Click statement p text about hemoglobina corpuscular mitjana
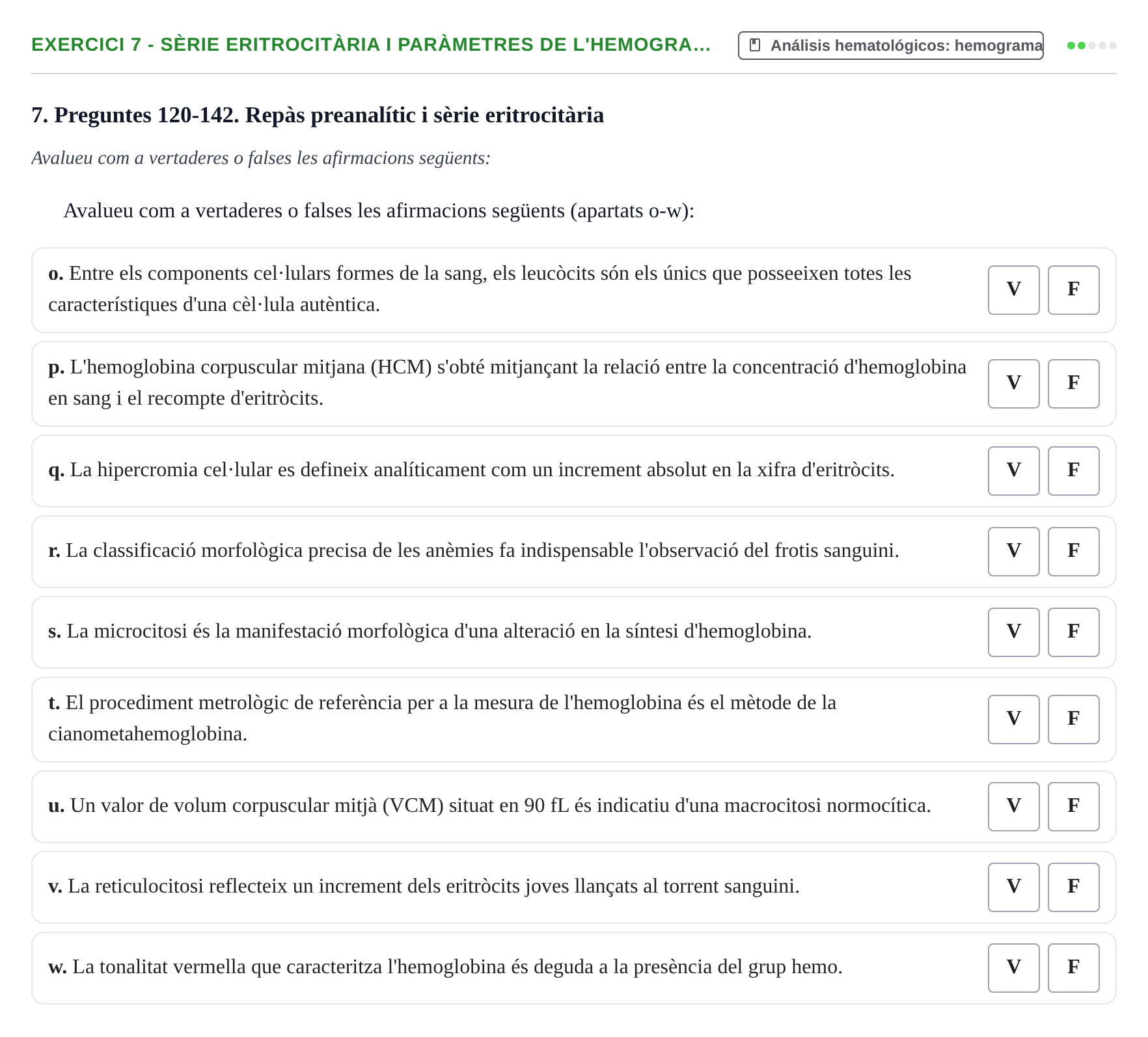Image resolution: width=1148 pixels, height=1037 pixels. click(x=507, y=383)
